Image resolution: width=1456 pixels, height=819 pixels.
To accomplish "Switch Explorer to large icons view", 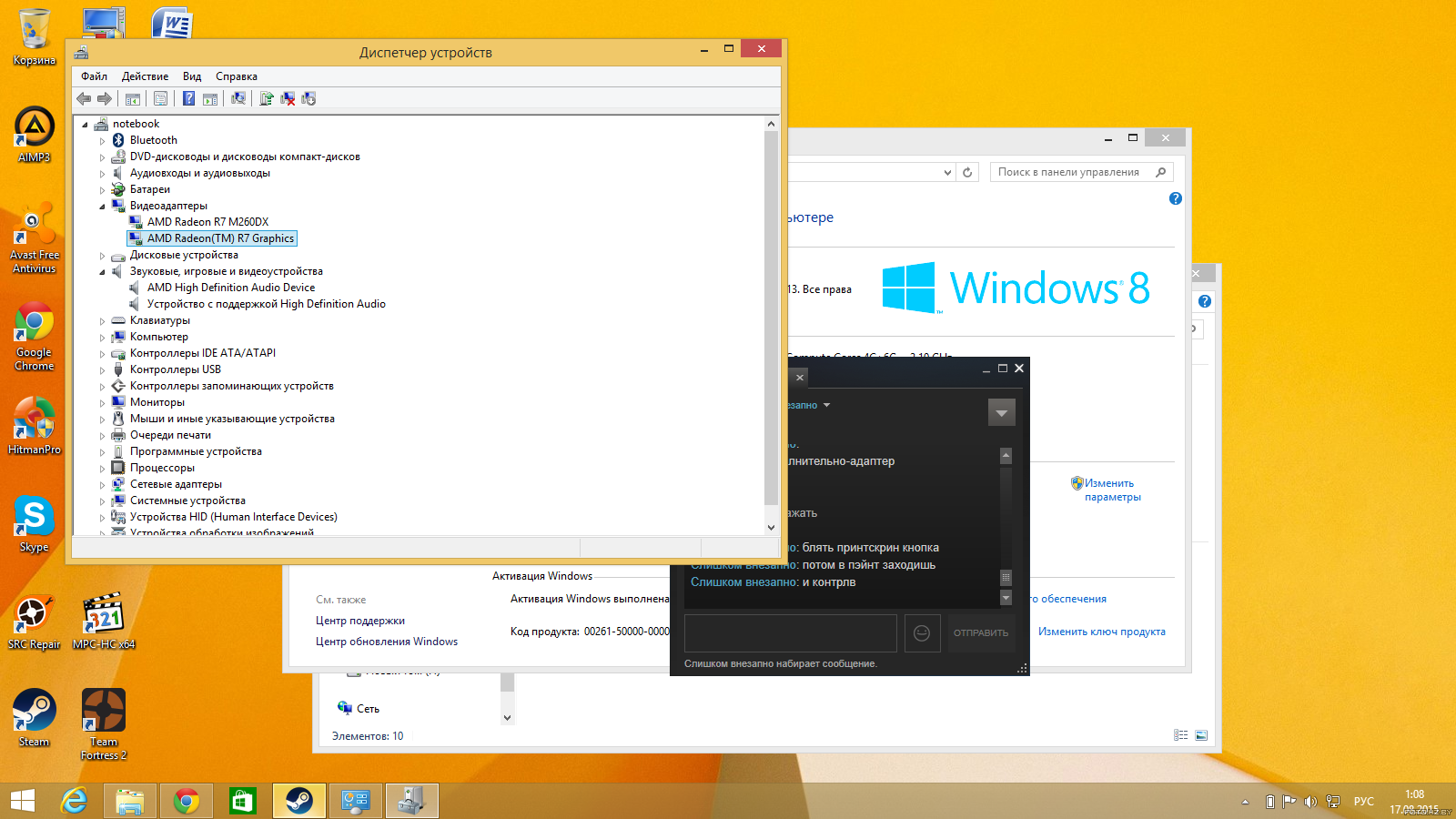I will point(1201,735).
